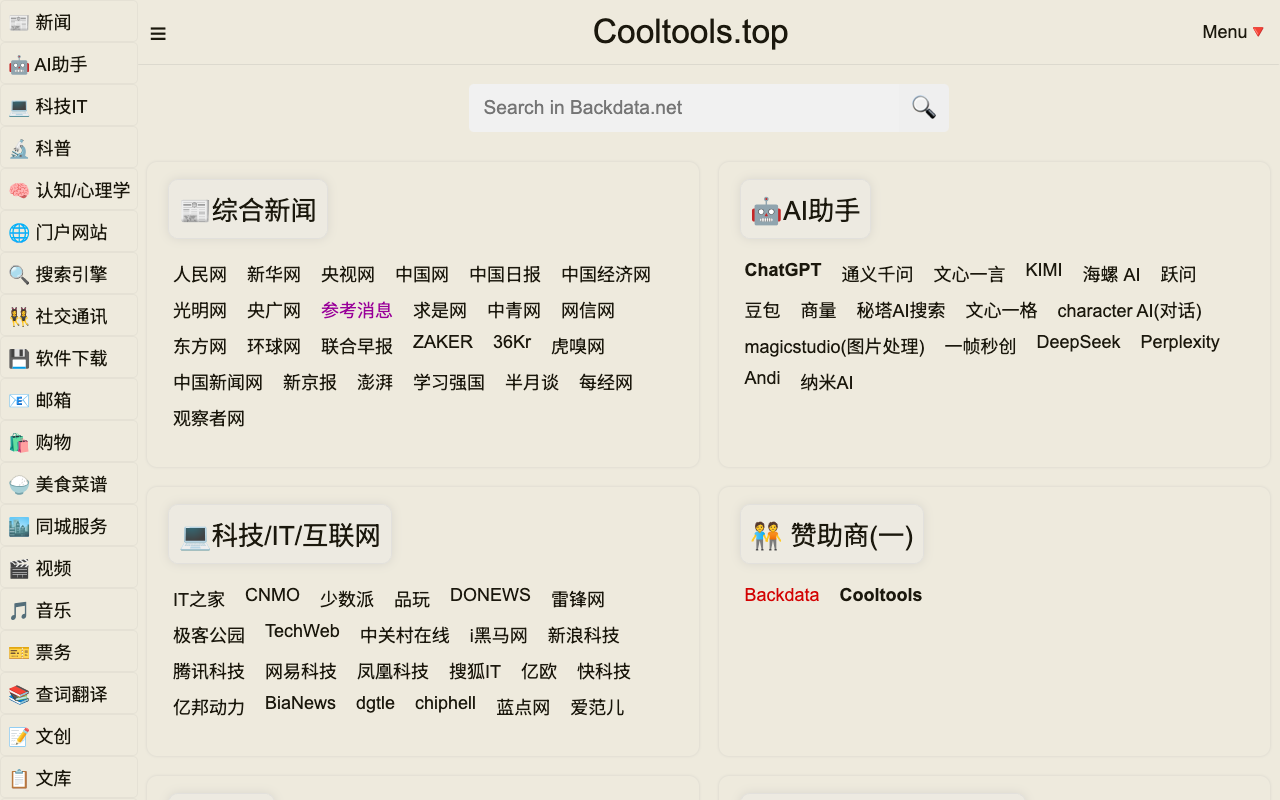Open 新闻 in sidebar
This screenshot has width=1280, height=800.
point(69,22)
